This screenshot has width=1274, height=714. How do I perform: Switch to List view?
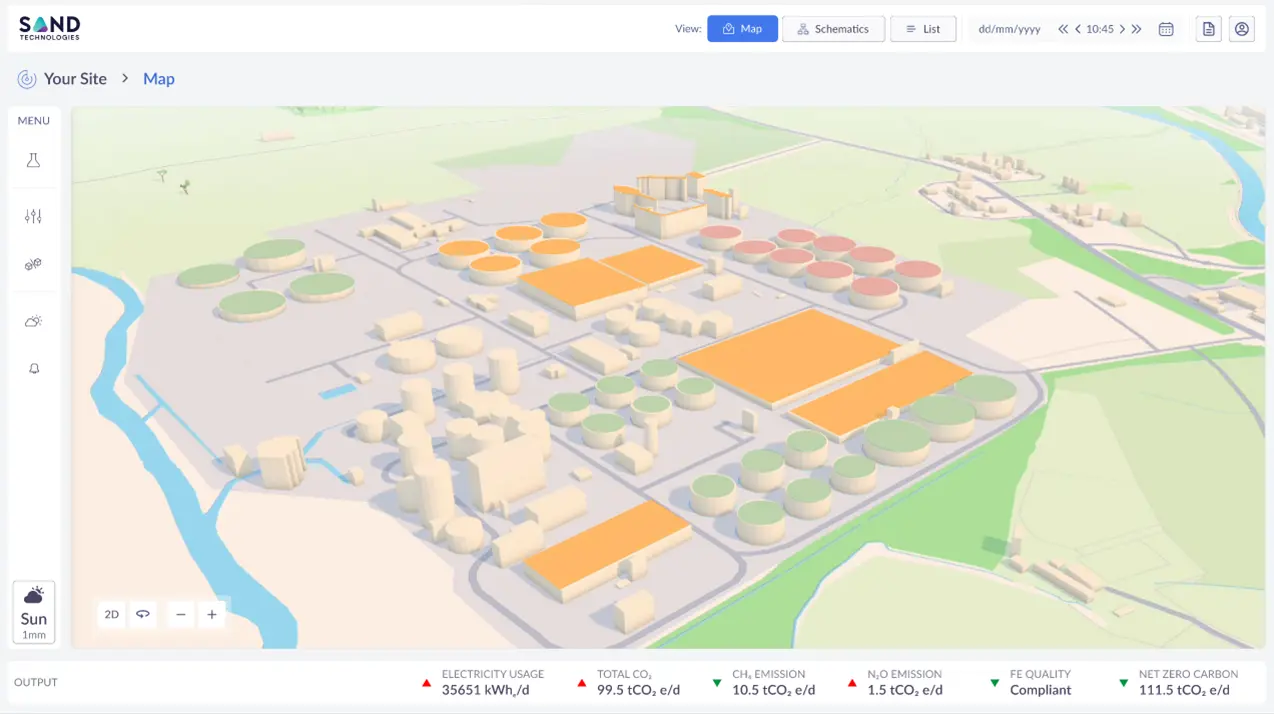(923, 29)
